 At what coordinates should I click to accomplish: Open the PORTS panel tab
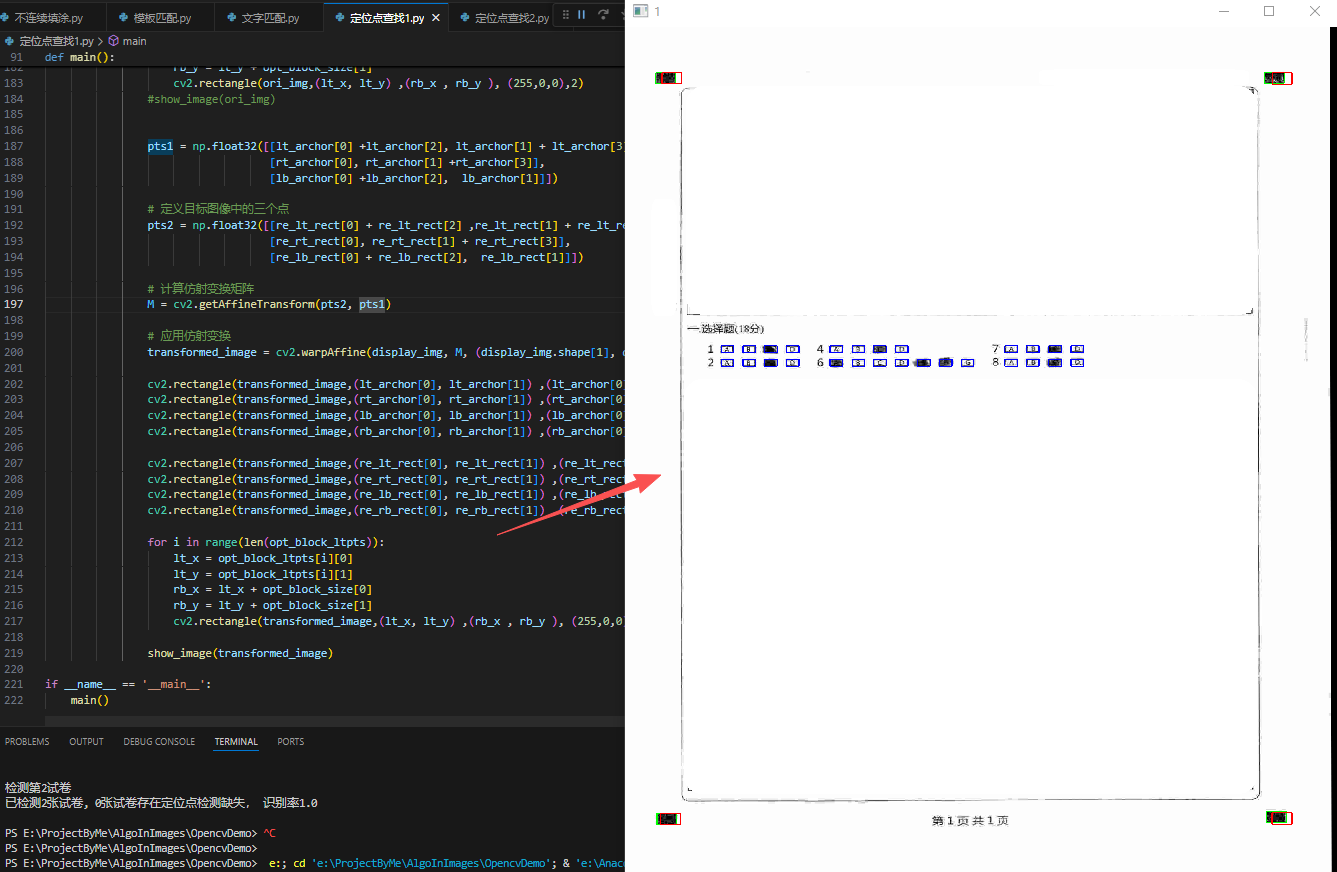291,742
